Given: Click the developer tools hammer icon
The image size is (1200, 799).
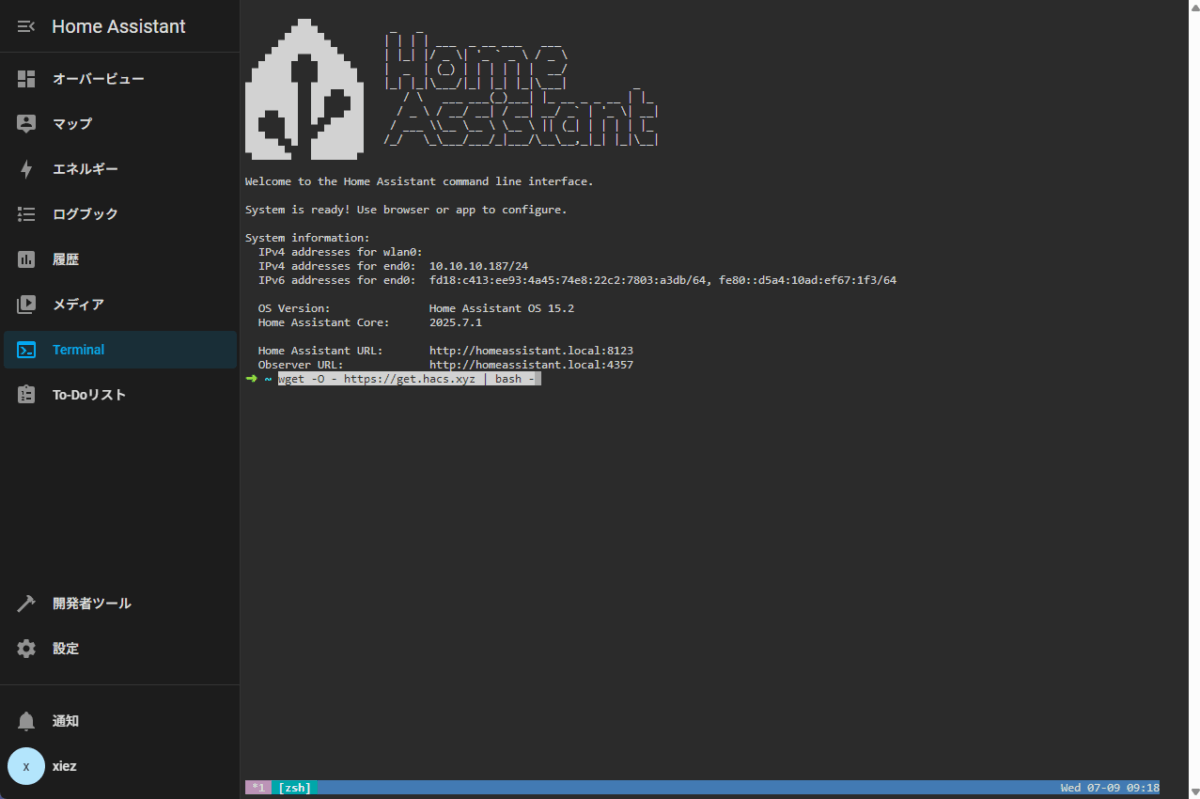Looking at the screenshot, I should [x=26, y=603].
